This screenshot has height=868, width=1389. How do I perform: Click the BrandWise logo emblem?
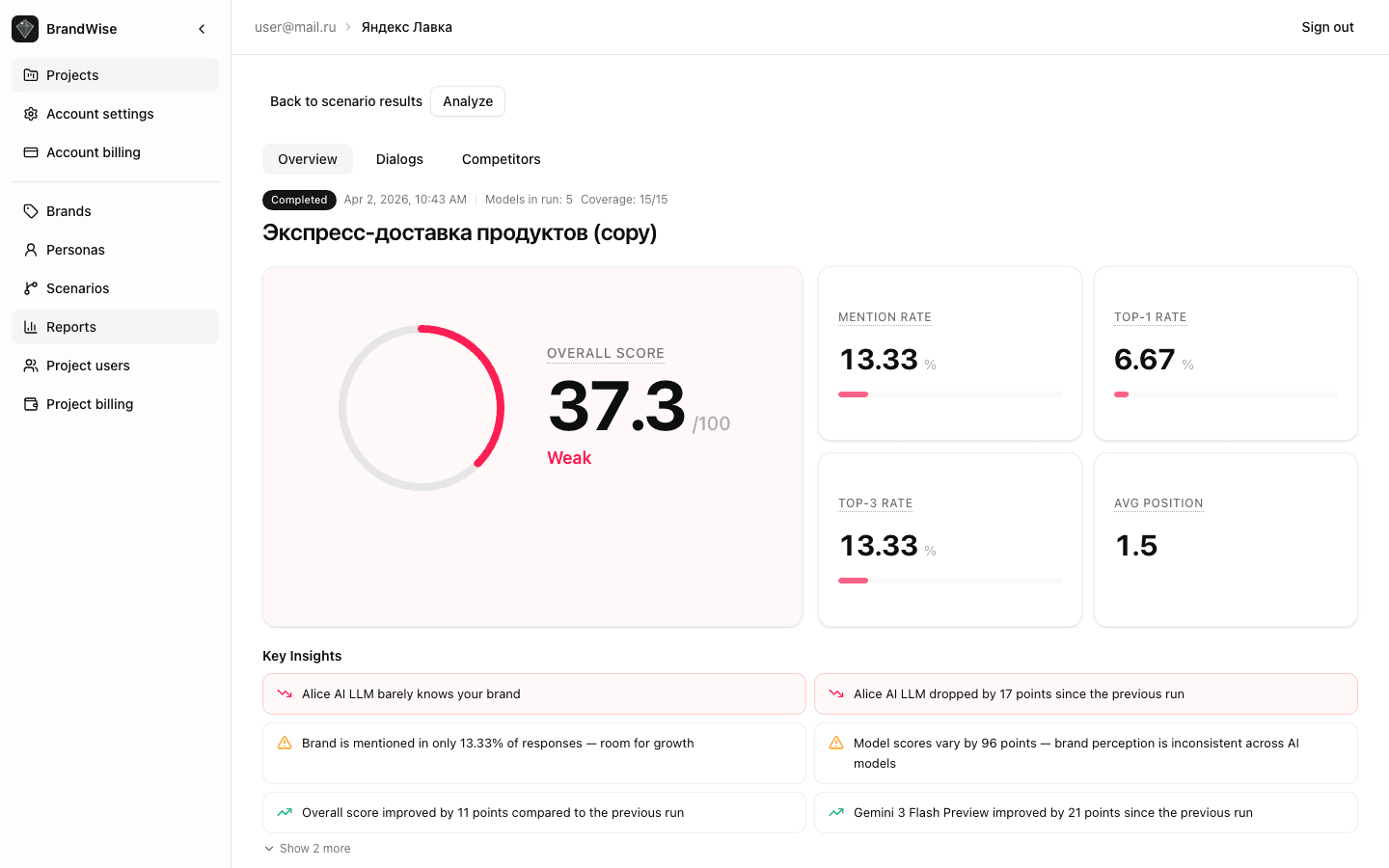pyautogui.click(x=24, y=28)
